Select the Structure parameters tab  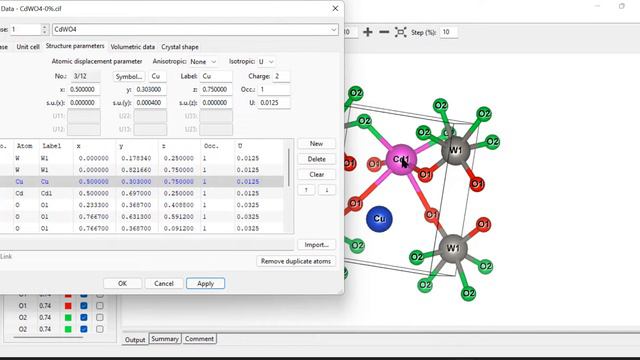click(75, 46)
